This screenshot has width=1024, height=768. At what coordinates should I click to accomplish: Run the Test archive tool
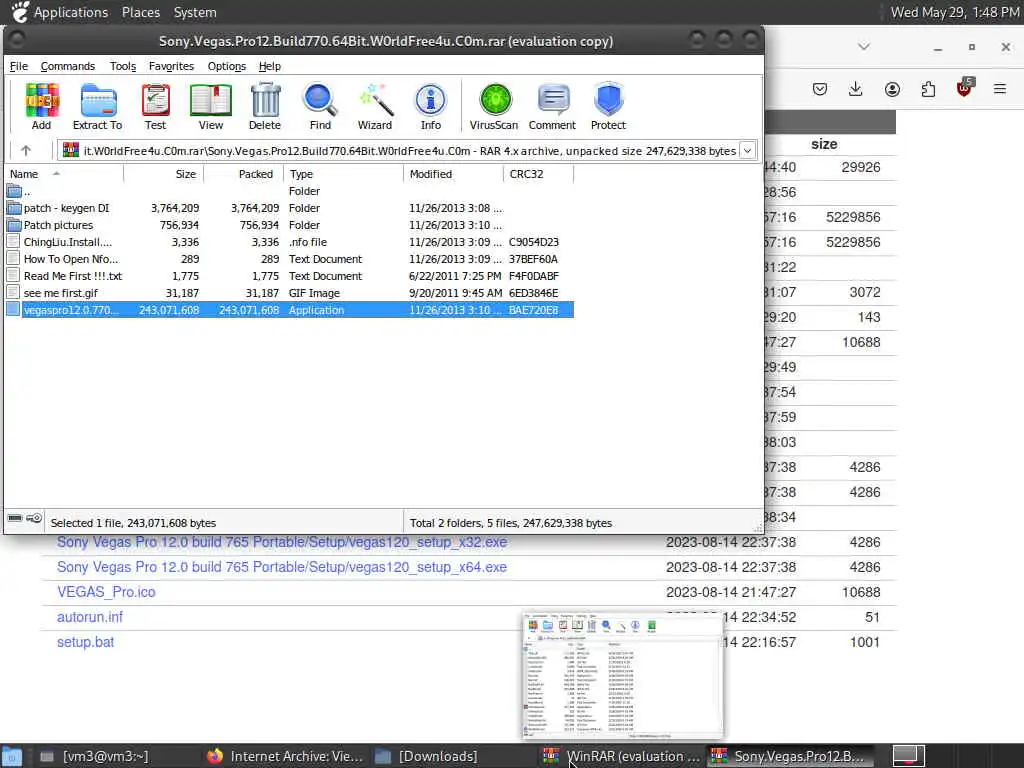click(155, 106)
